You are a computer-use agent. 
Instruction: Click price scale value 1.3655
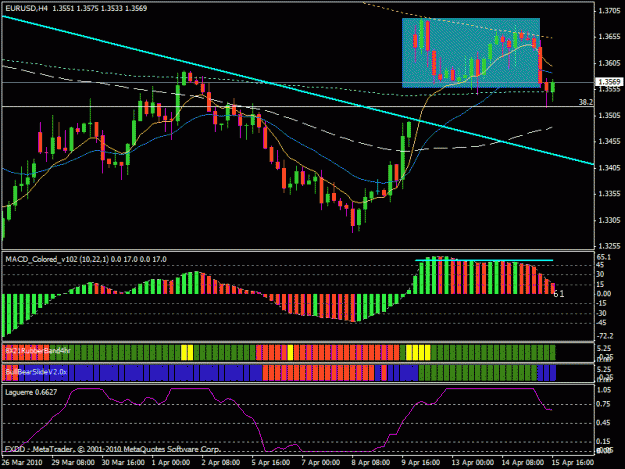[609, 37]
